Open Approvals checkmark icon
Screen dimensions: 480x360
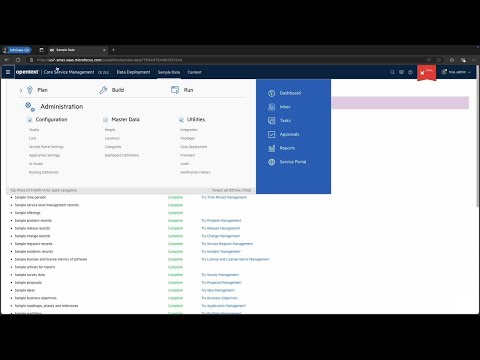pyautogui.click(x=272, y=134)
